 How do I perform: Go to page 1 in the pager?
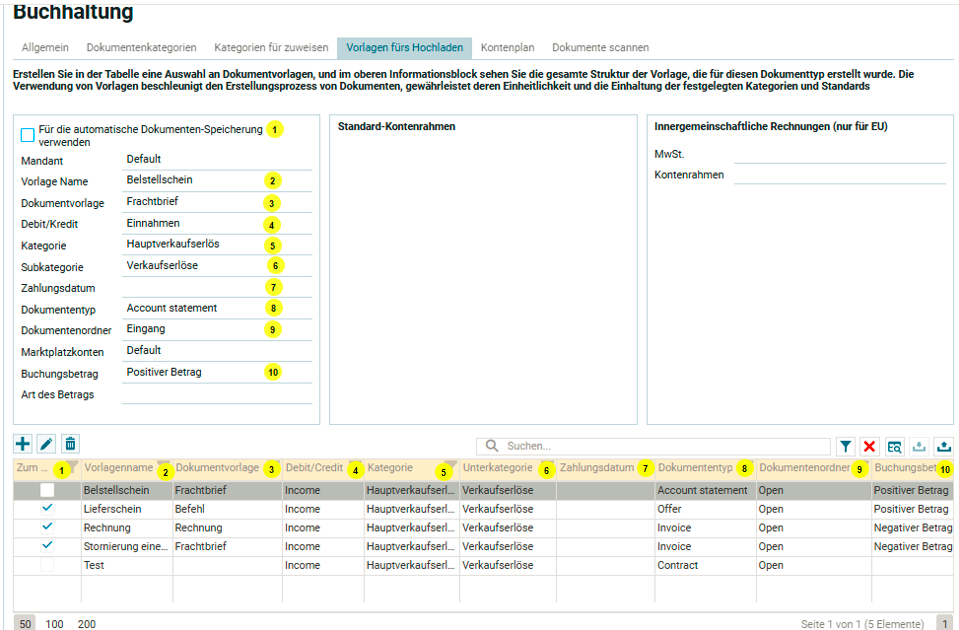[942, 623]
